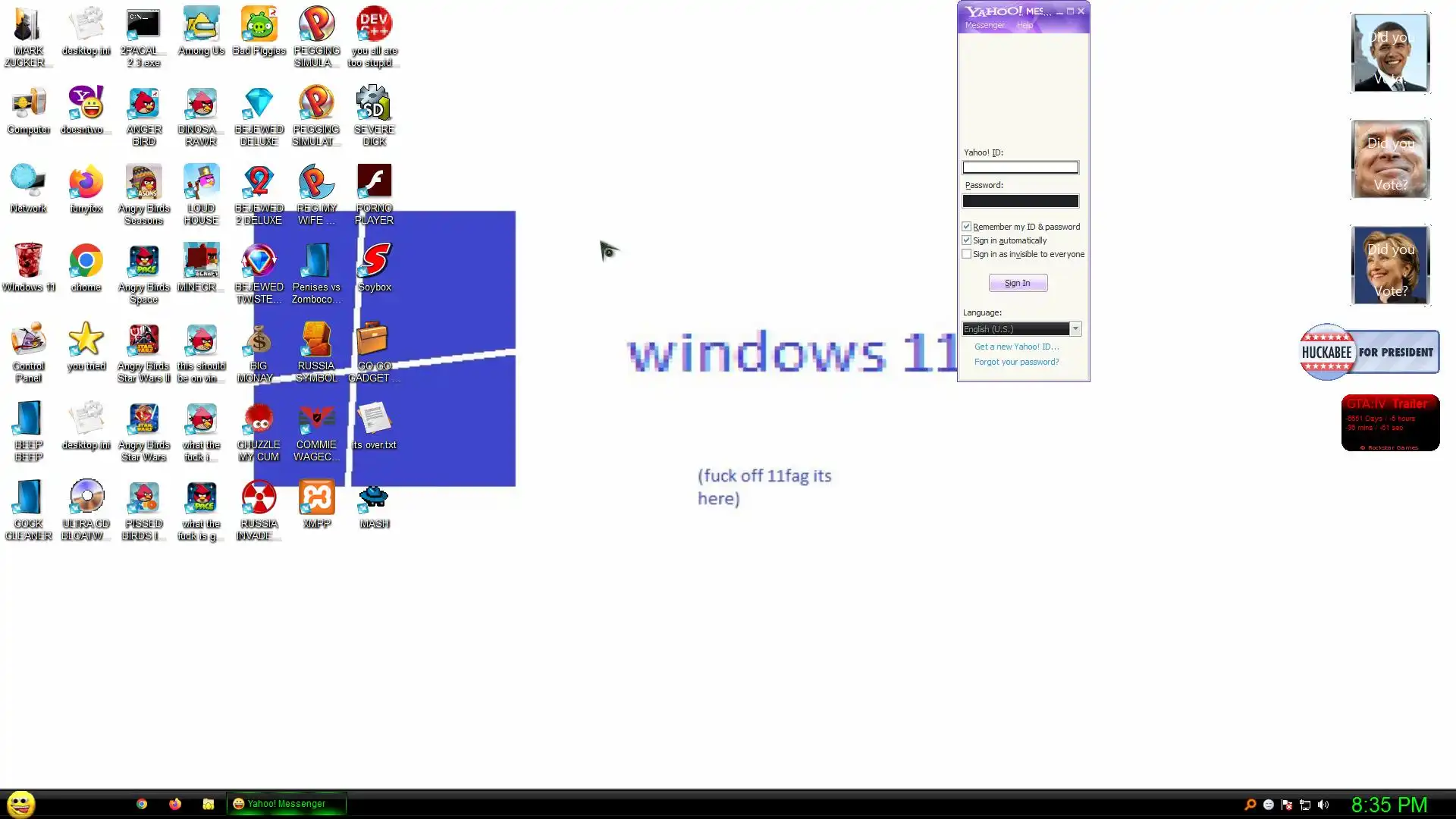Toggle the Sign in automatically checkbox
The image size is (1456, 819).
pyautogui.click(x=967, y=240)
